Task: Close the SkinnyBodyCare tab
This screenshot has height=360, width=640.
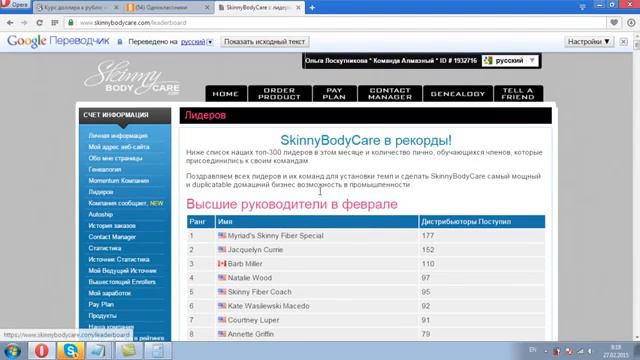Action: (x=298, y=7)
